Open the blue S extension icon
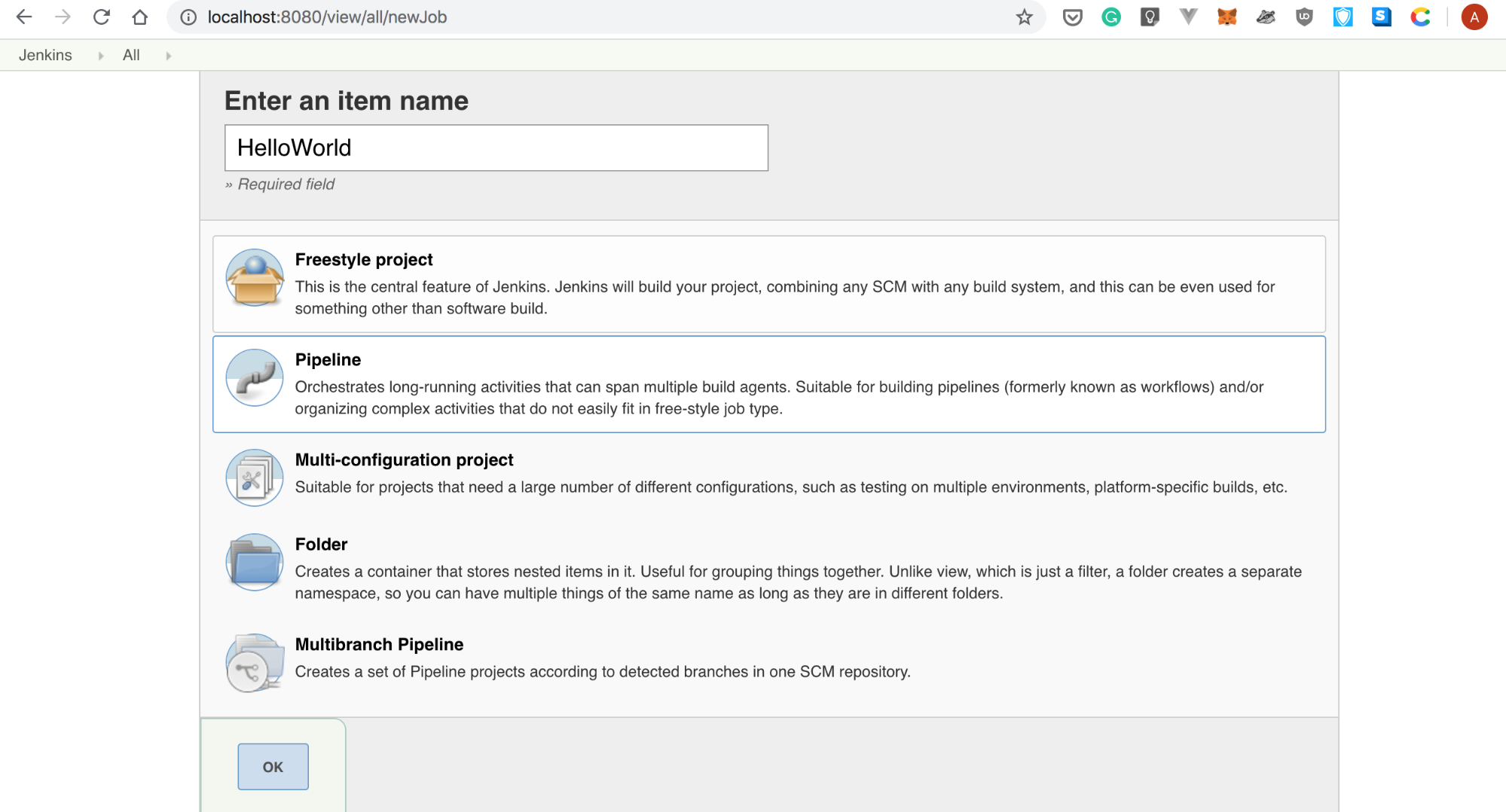 [1382, 17]
